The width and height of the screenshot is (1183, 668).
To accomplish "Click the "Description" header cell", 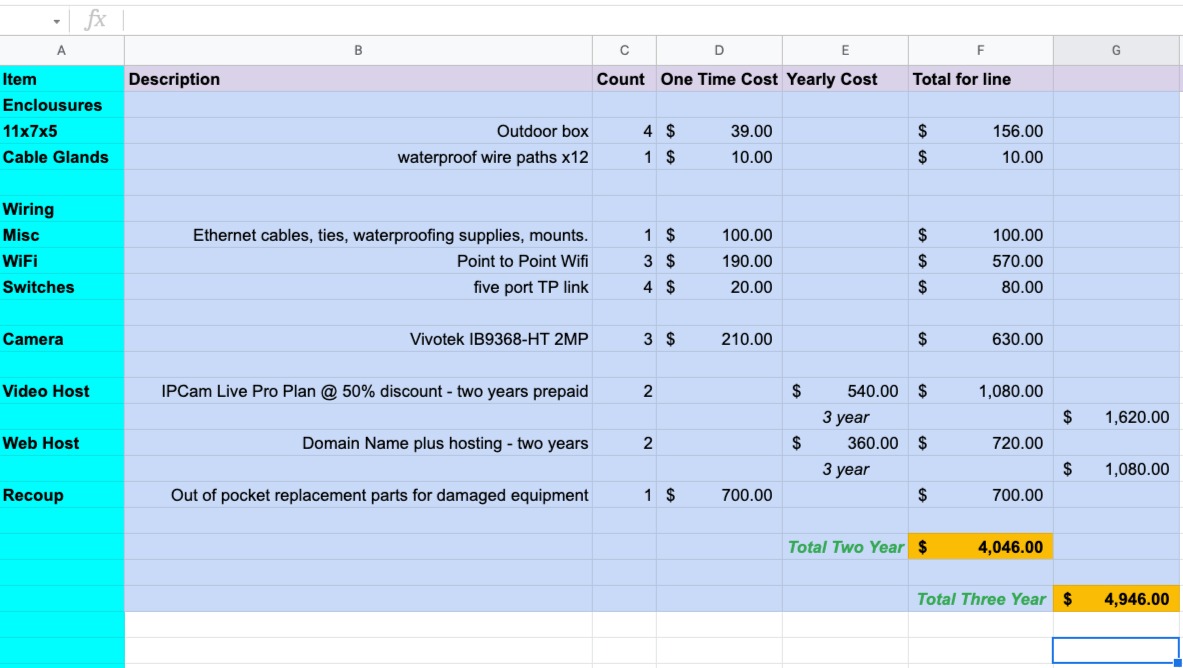I will [358, 79].
